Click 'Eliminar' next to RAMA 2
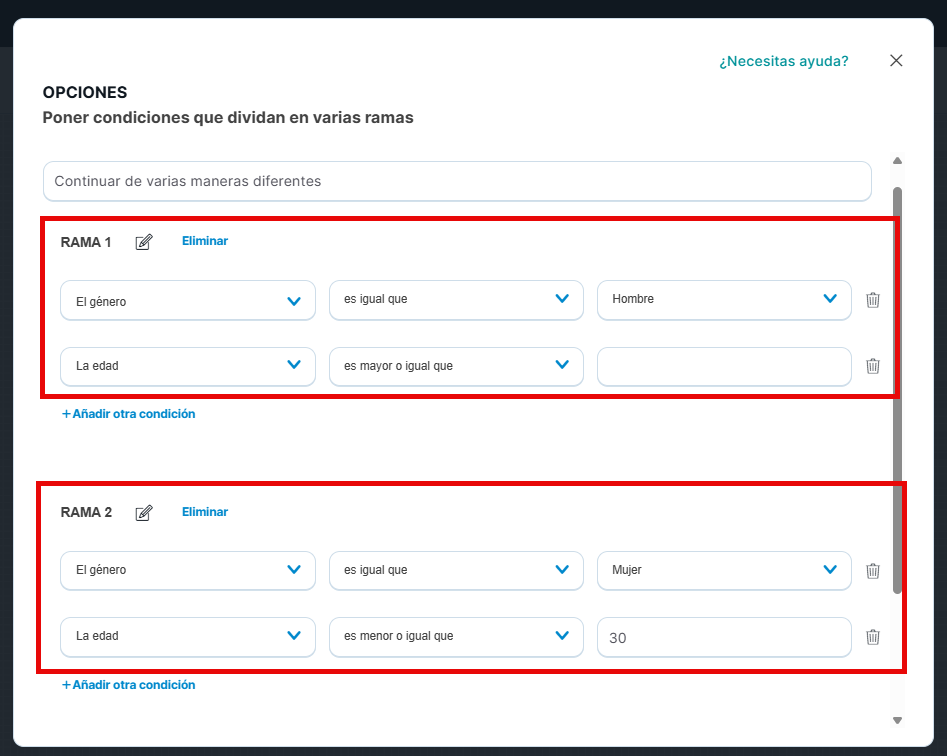The height and width of the screenshot is (756, 947). 205,512
